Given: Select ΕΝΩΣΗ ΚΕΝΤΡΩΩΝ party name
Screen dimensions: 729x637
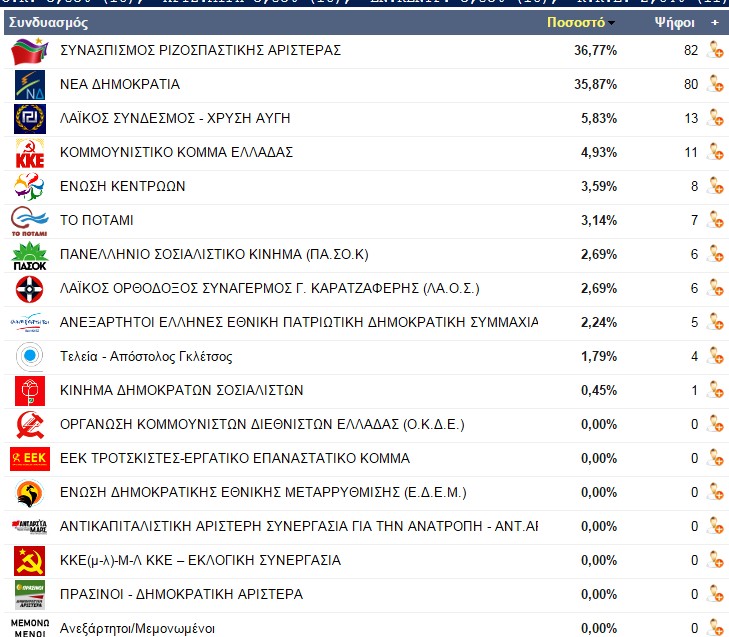Looking at the screenshot, I should [x=123, y=186].
